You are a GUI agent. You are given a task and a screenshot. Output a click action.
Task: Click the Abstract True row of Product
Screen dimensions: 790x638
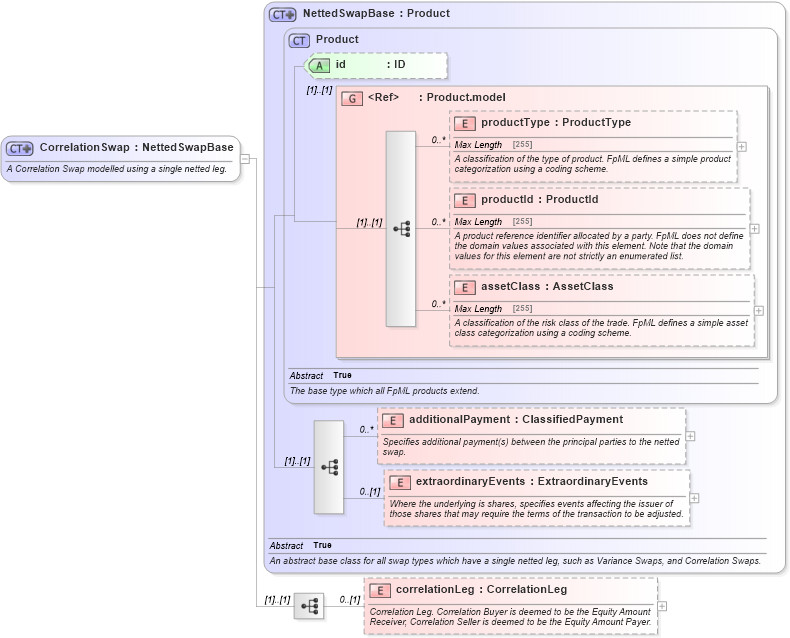click(523, 375)
